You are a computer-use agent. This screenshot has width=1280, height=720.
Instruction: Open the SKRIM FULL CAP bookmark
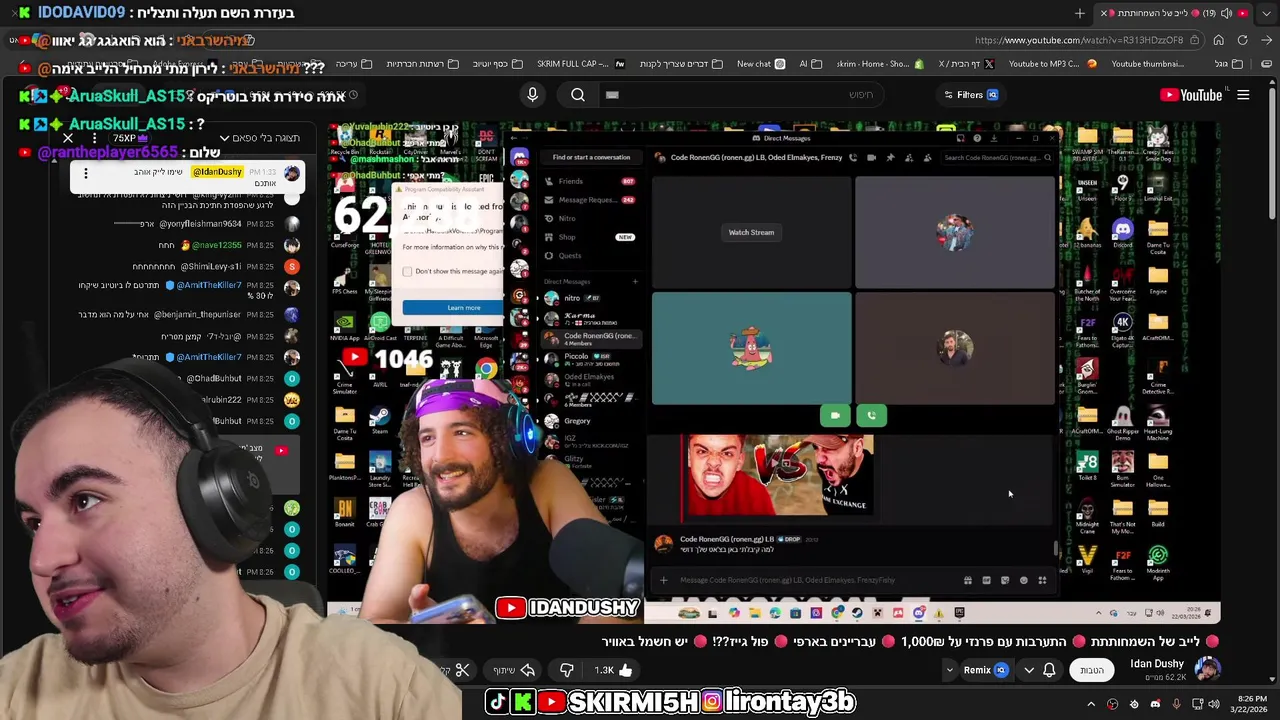point(581,64)
